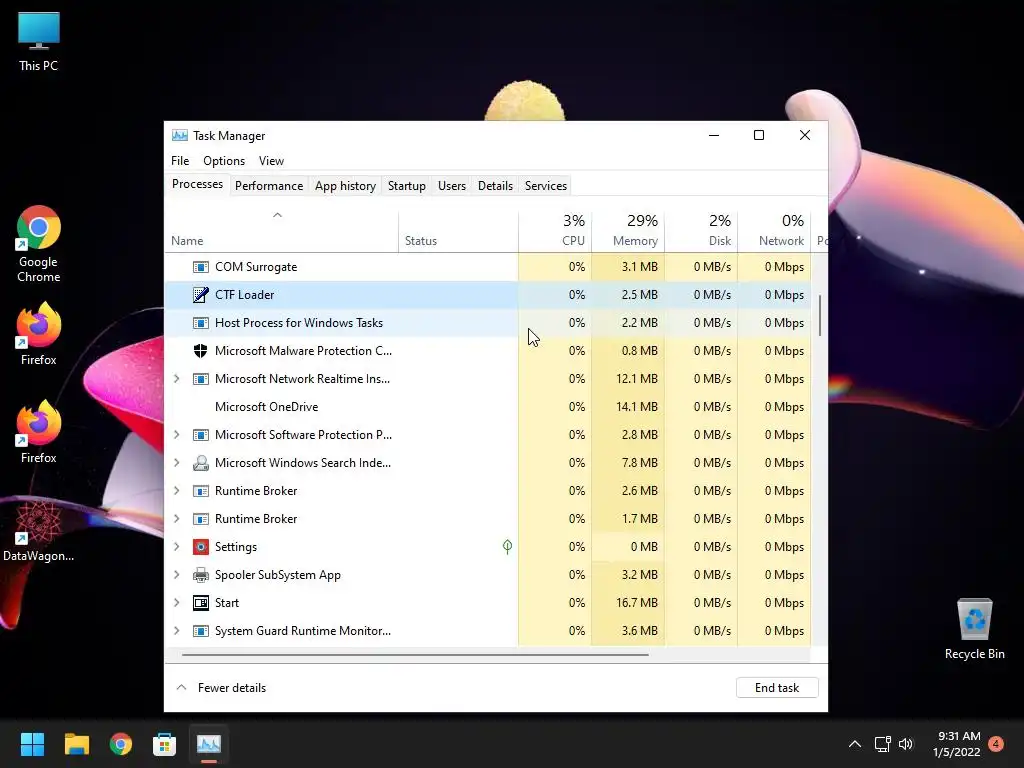Click the Microsoft Malware Protection shield icon

[x=200, y=351]
